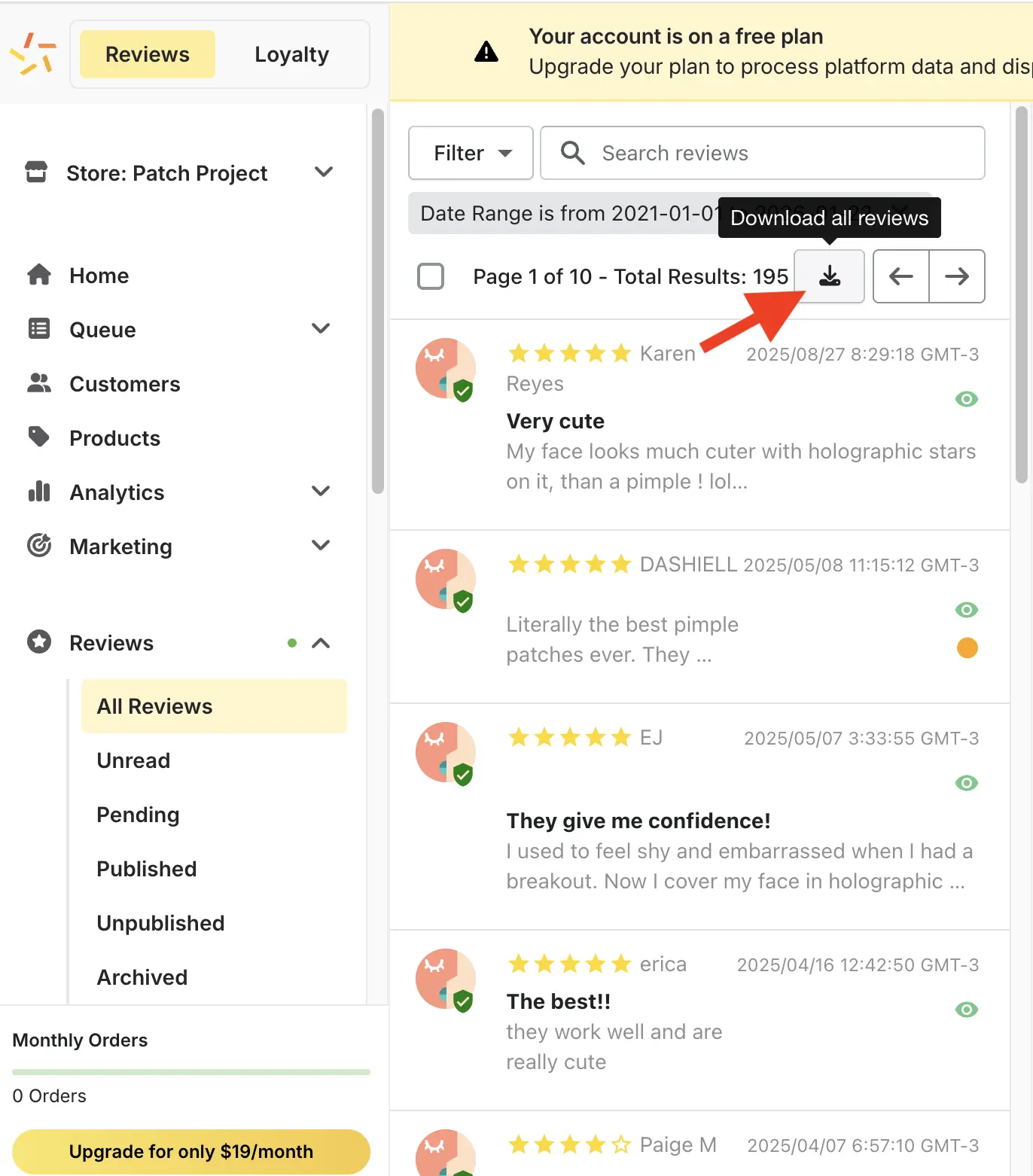Click the Marketing target icon
The width and height of the screenshot is (1033, 1176).
pyautogui.click(x=39, y=545)
